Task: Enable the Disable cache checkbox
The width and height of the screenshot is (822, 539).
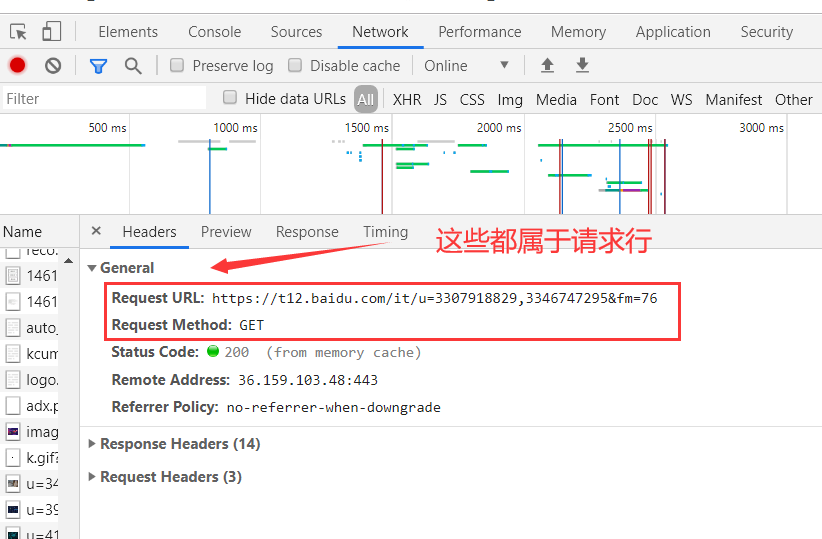Action: (295, 65)
